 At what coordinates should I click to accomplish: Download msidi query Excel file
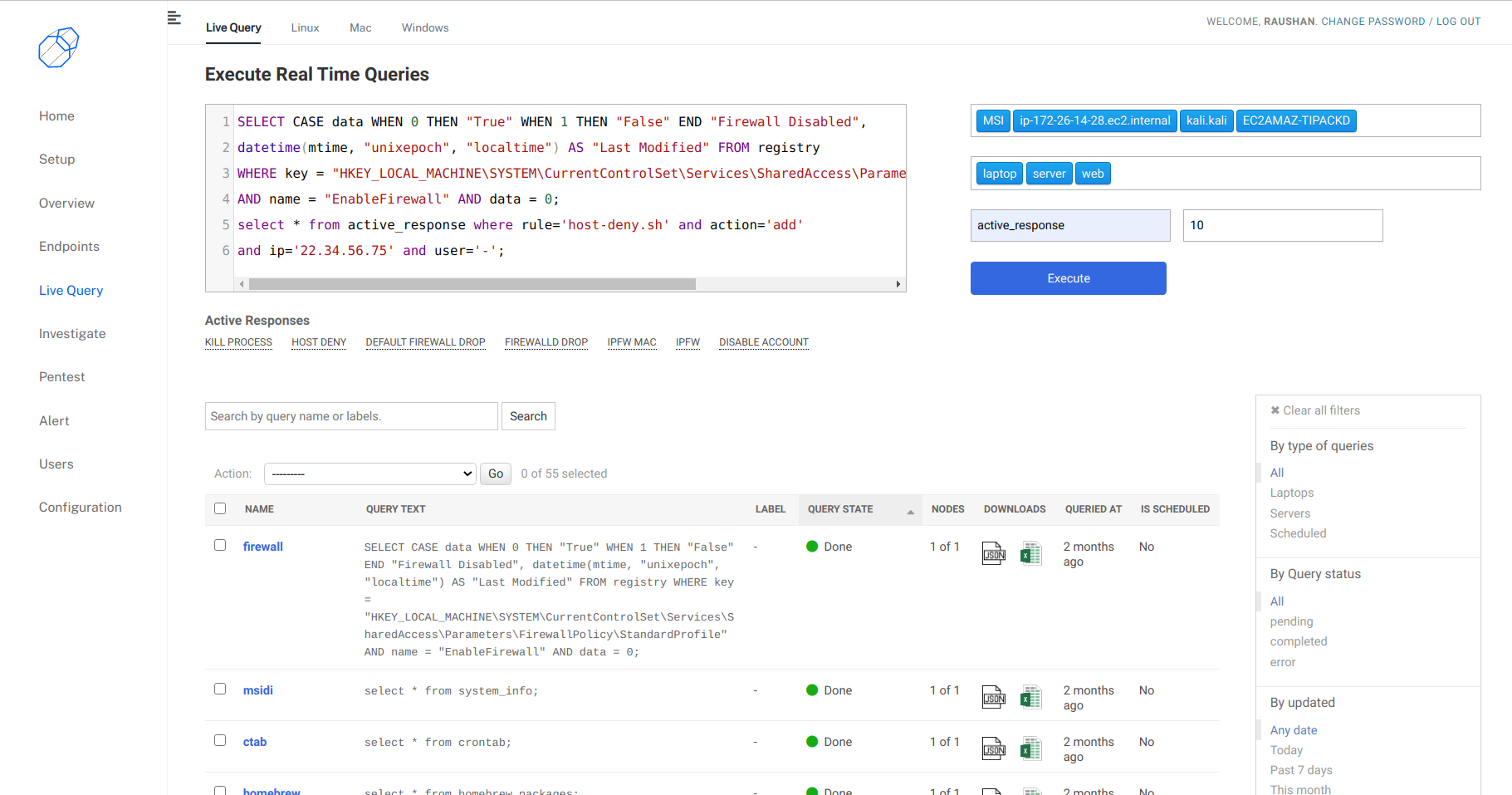[x=1030, y=697]
